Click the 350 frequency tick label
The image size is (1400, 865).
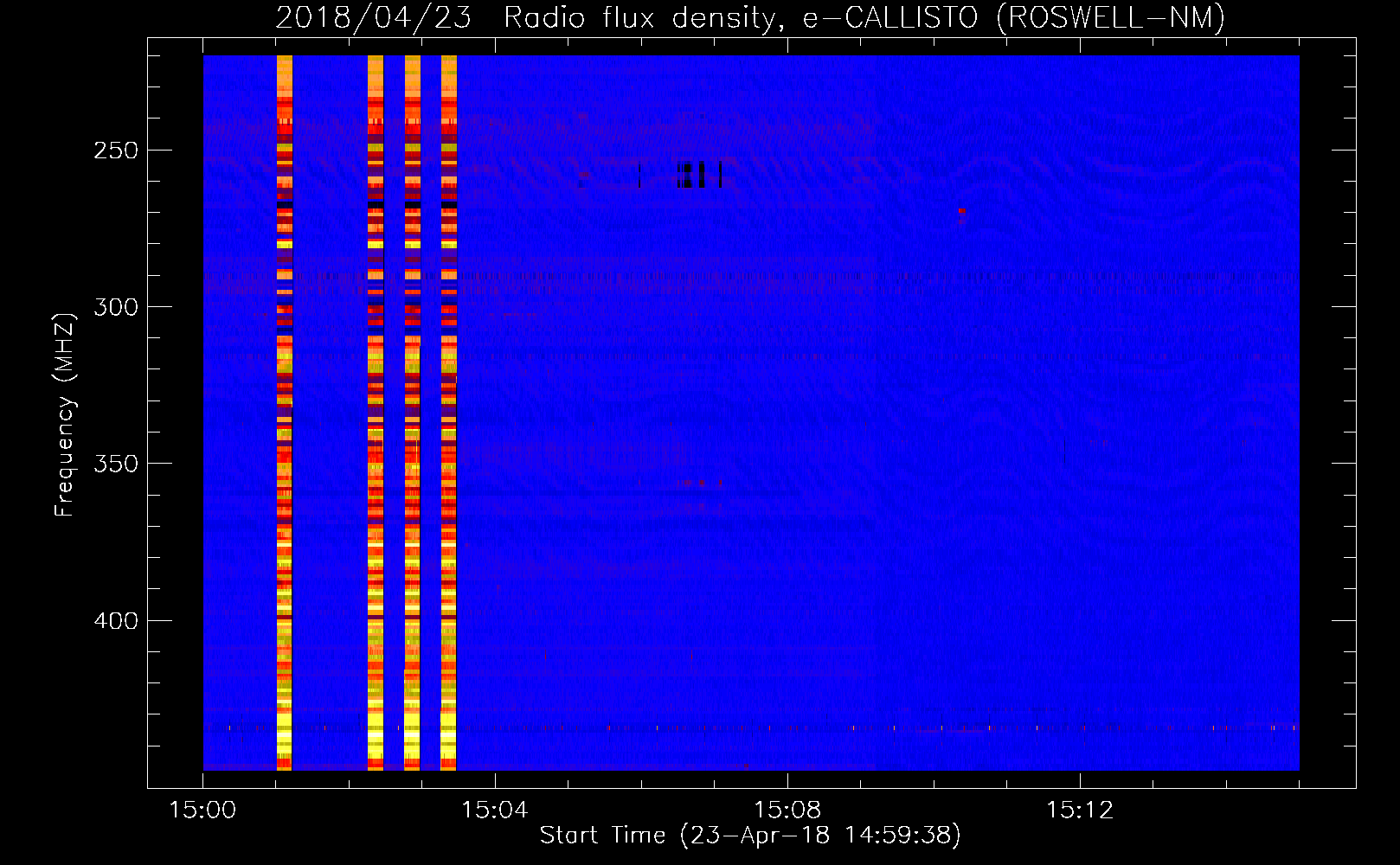pos(116,464)
